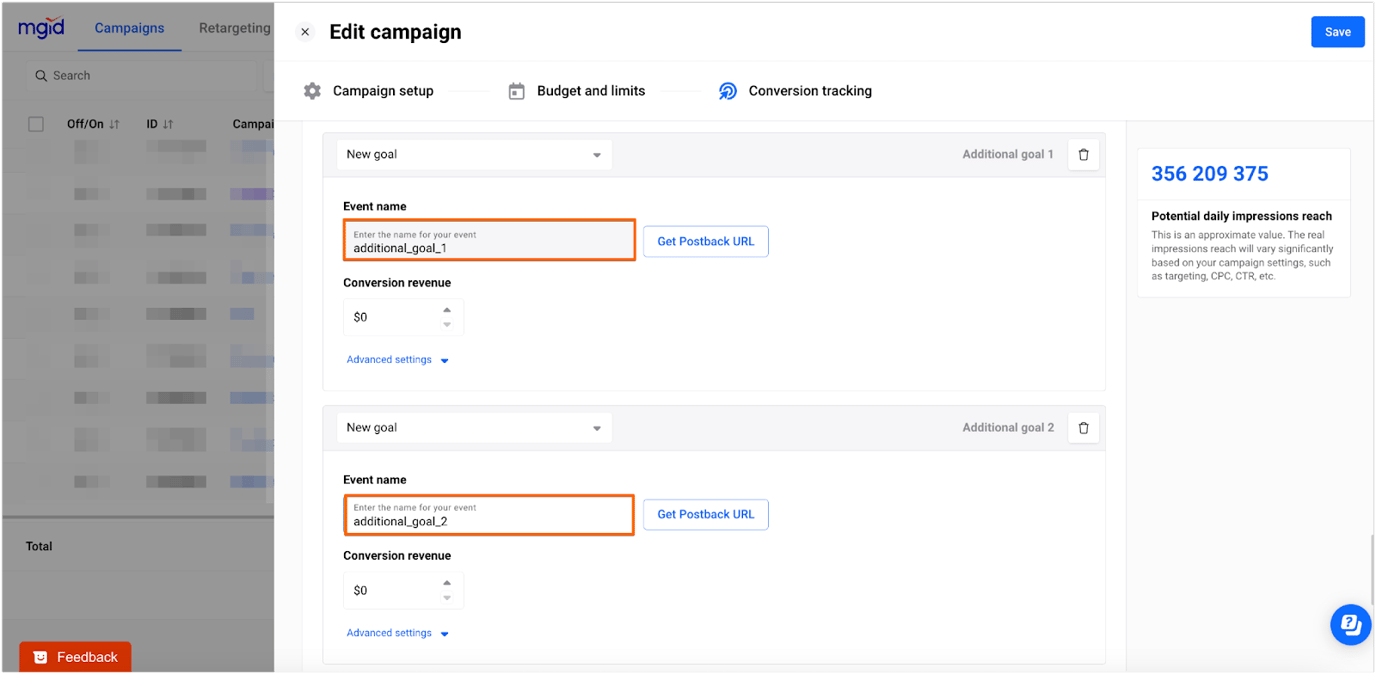The height and width of the screenshot is (674, 1376).
Task: Remove Additional goal 2 via its trash icon
Action: pos(1083,427)
